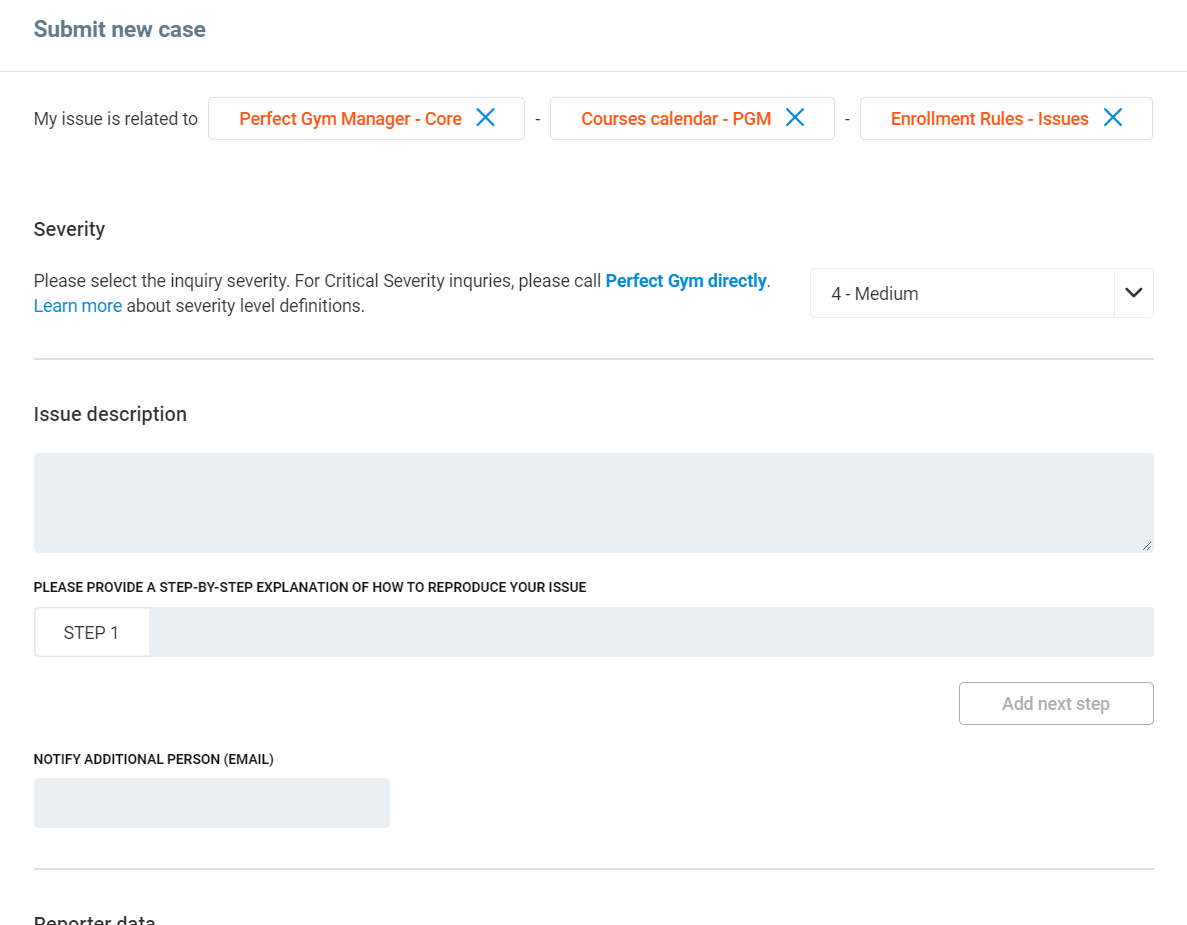Remove the Courses calendar - PGM tag
This screenshot has height=925, width=1187.
tap(795, 118)
